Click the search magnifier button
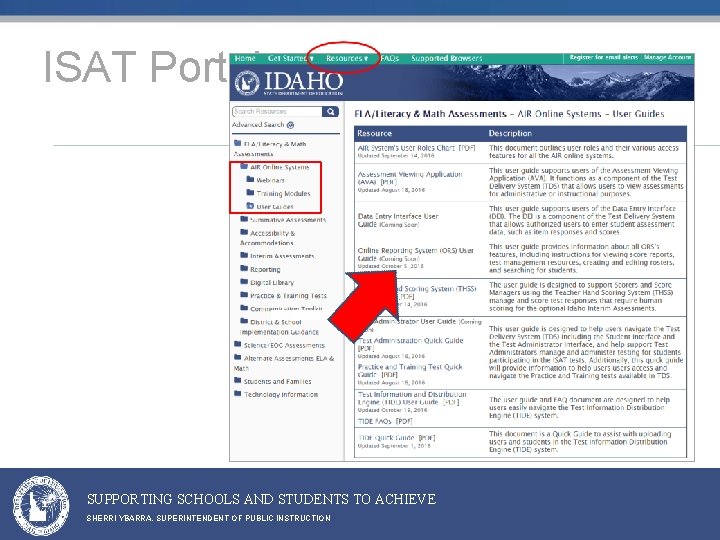This screenshot has width=720, height=540. [330, 112]
